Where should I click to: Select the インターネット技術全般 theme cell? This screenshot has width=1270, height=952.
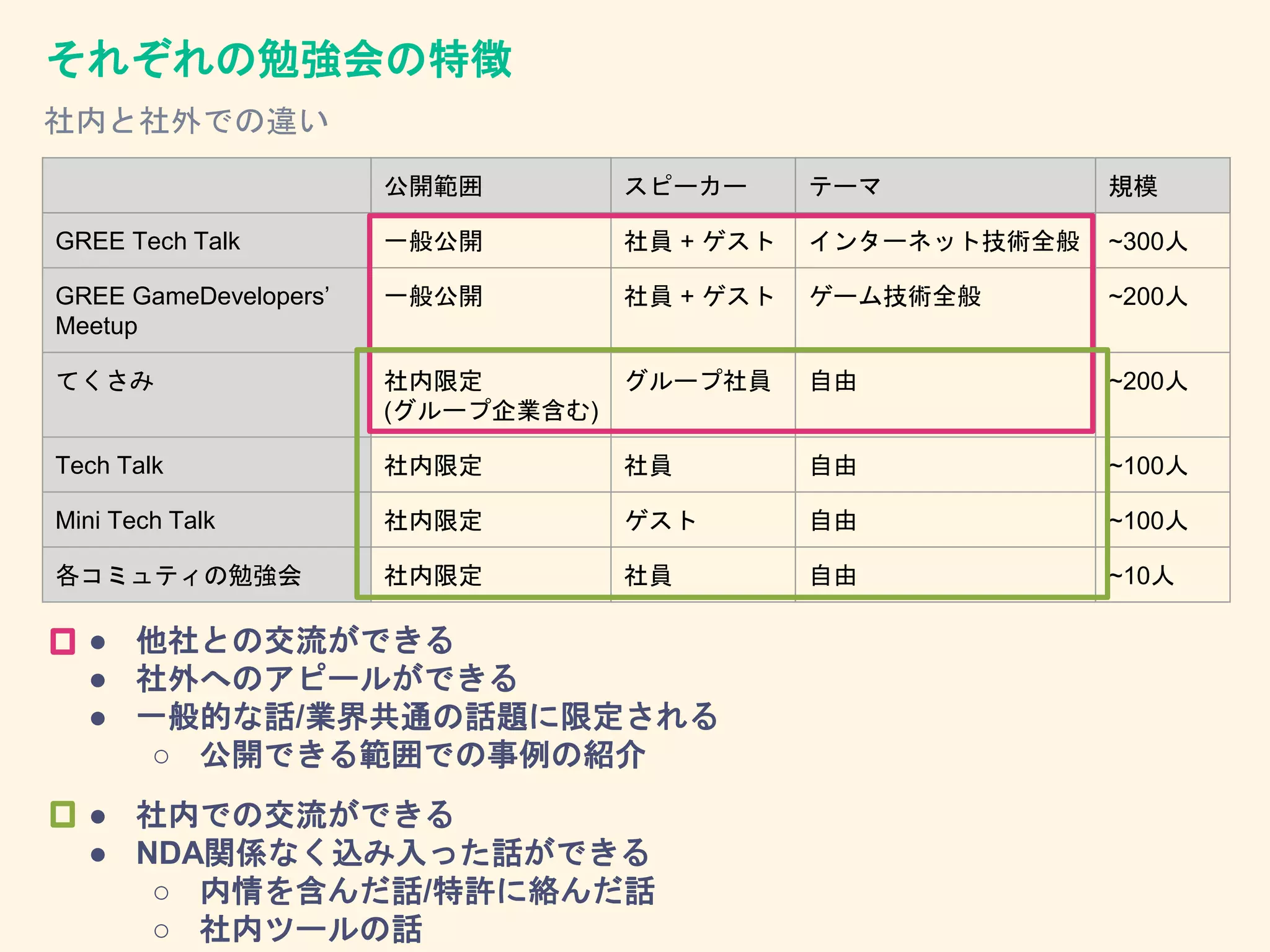(944, 241)
